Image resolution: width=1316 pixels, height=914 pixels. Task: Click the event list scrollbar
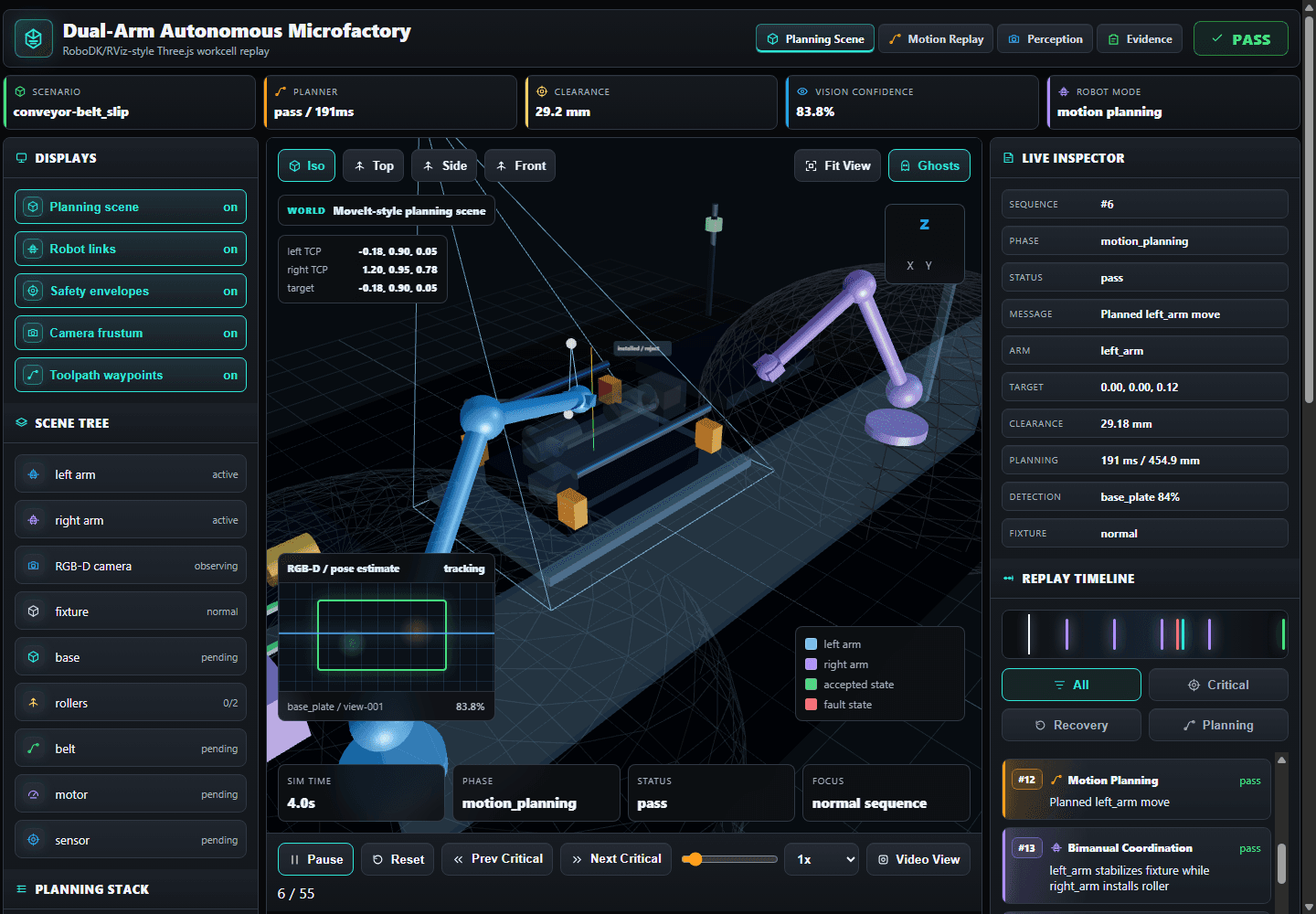[1281, 863]
